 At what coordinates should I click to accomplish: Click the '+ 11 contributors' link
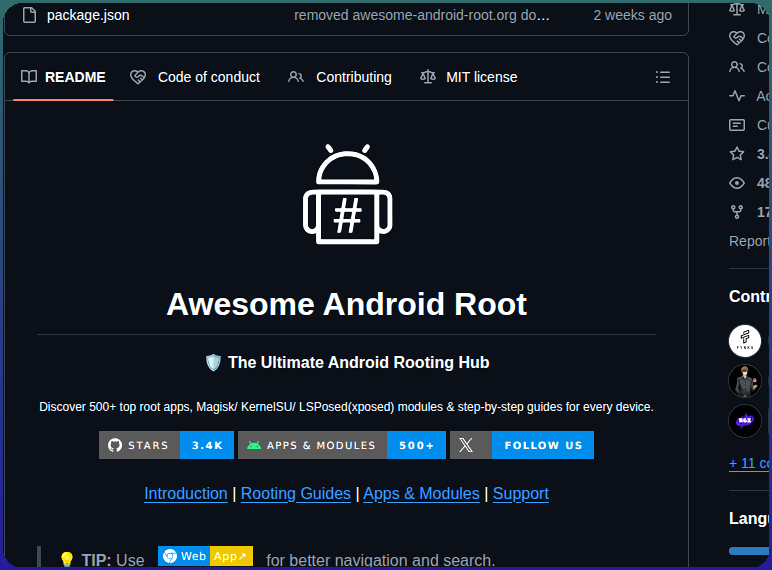(x=748, y=463)
